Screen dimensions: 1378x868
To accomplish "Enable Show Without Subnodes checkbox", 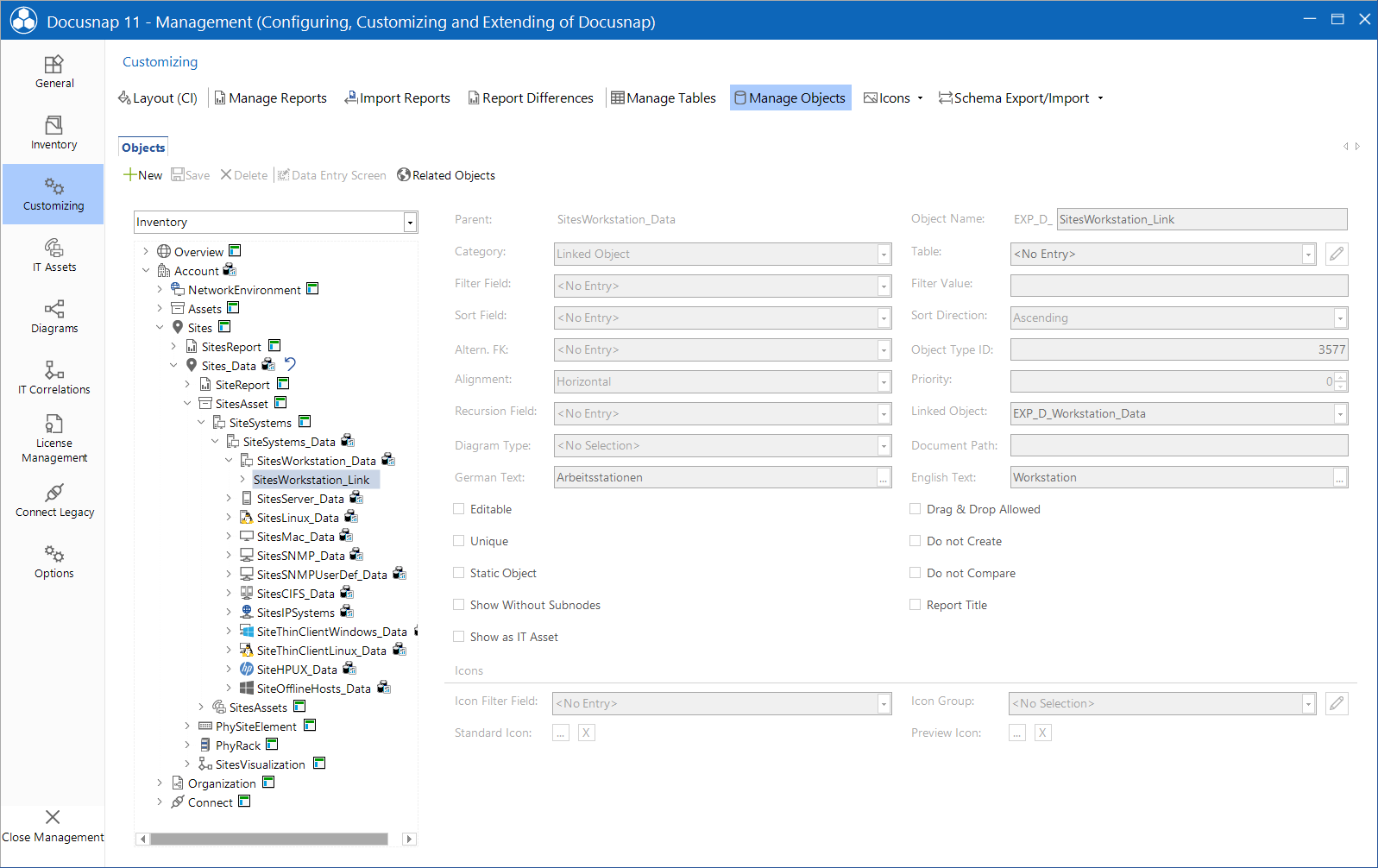I will tap(459, 605).
